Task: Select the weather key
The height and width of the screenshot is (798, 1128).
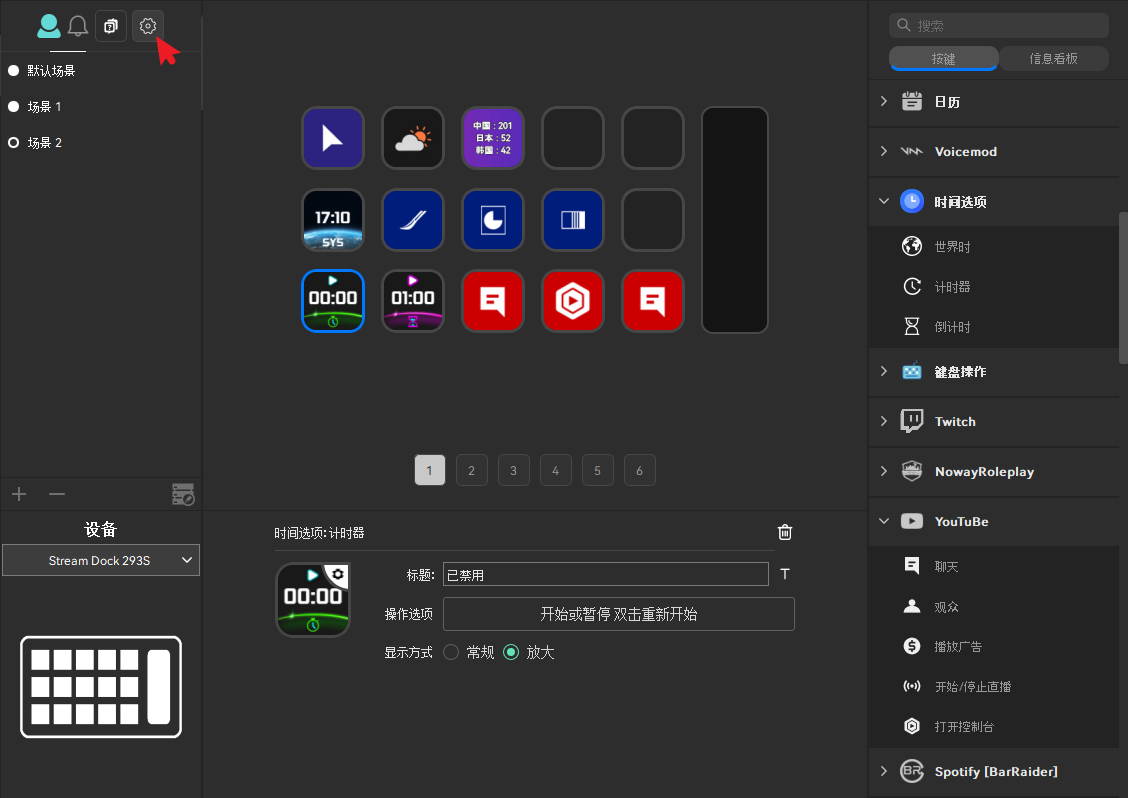Action: [413, 138]
